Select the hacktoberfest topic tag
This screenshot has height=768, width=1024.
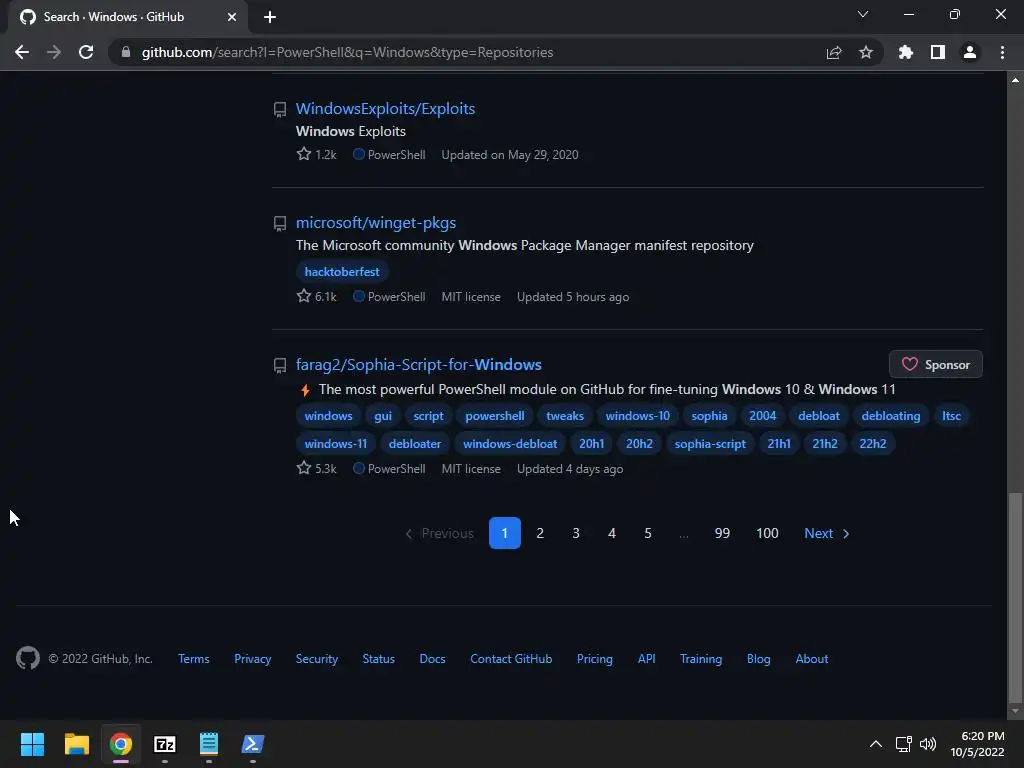pyautogui.click(x=342, y=272)
